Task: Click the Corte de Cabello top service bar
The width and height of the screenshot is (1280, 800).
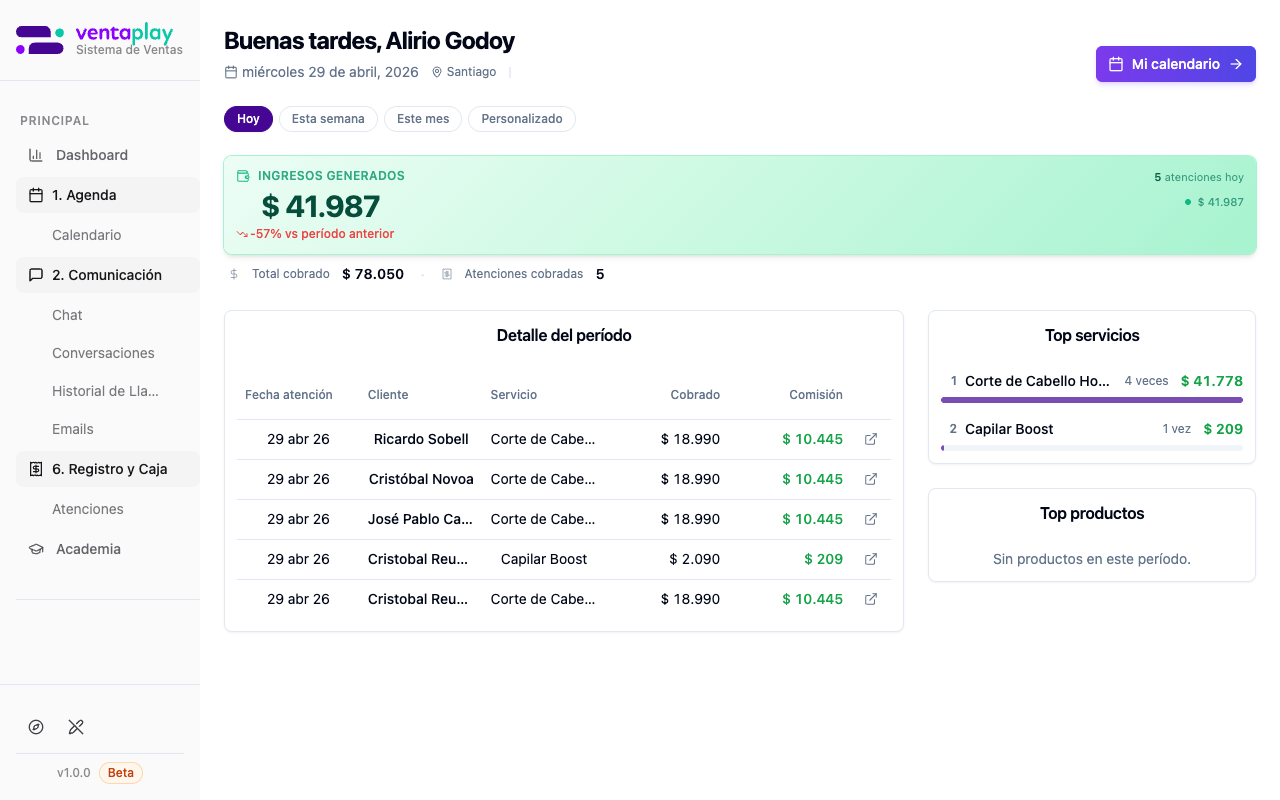Action: 1091,400
